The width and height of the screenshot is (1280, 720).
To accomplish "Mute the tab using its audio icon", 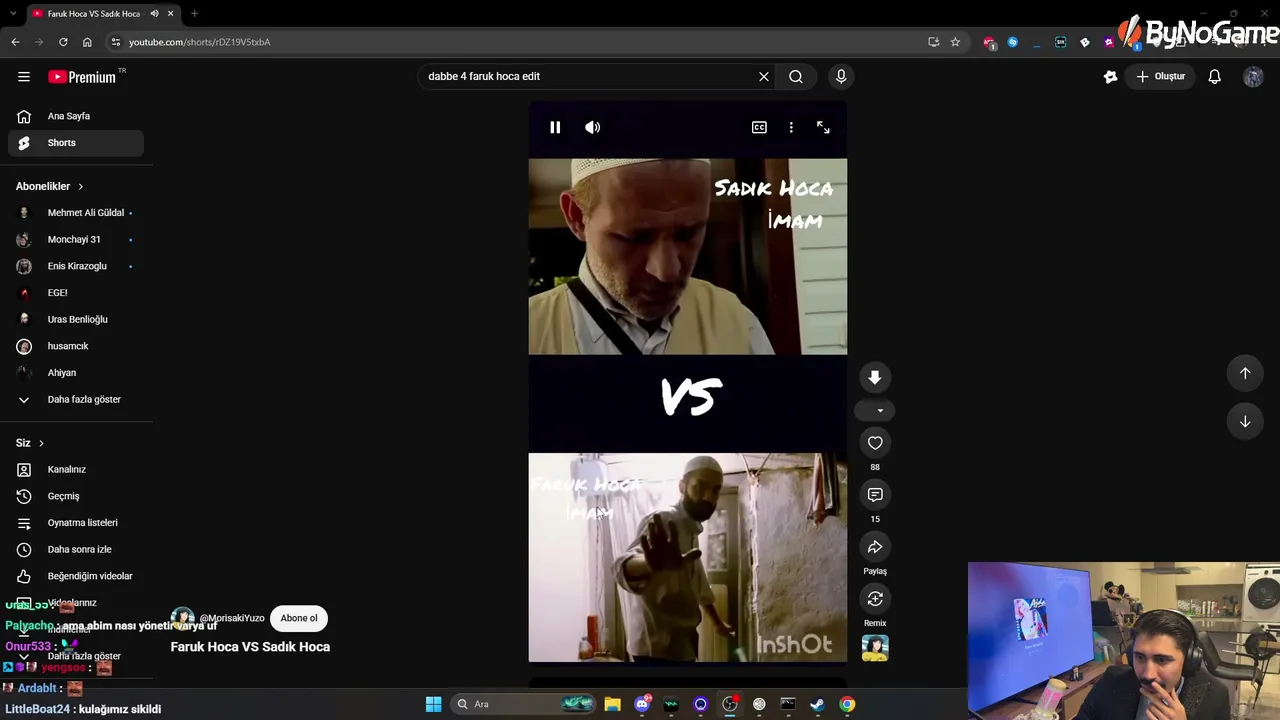I will pyautogui.click(x=154, y=14).
